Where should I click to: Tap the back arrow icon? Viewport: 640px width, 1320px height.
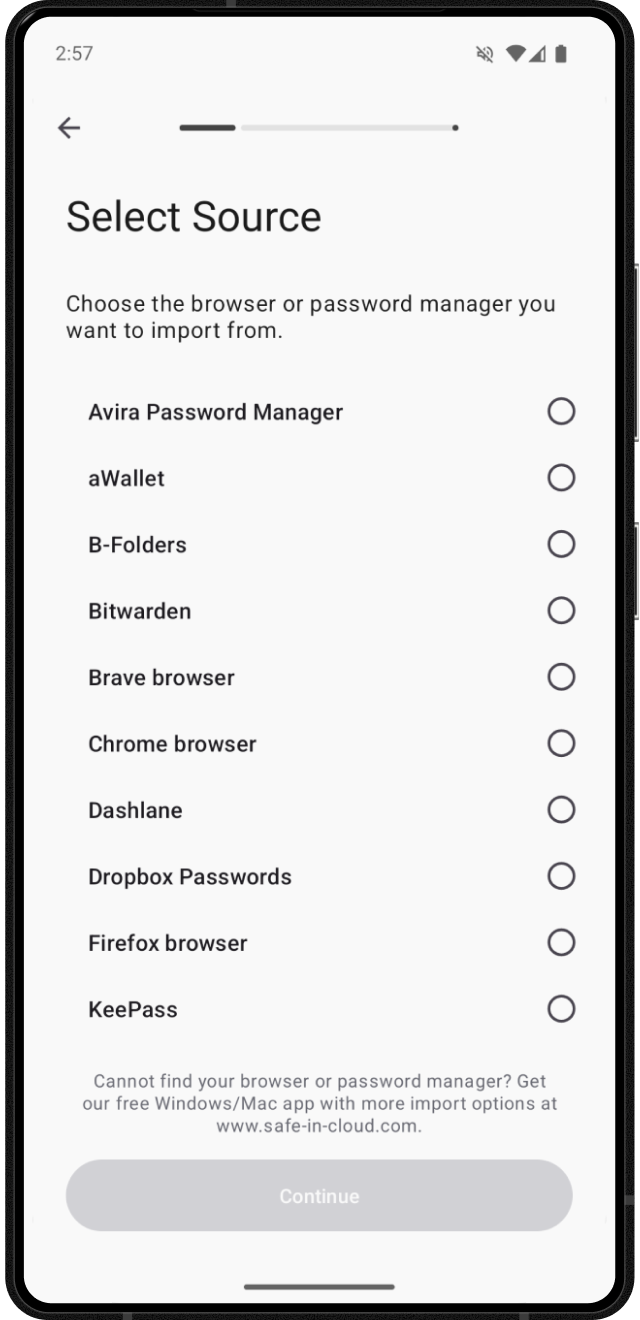click(x=69, y=128)
